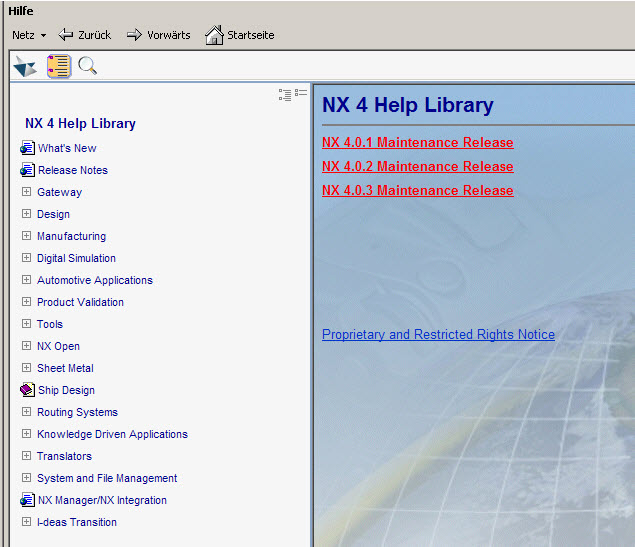Click the Ship Design book icon

[28, 389]
